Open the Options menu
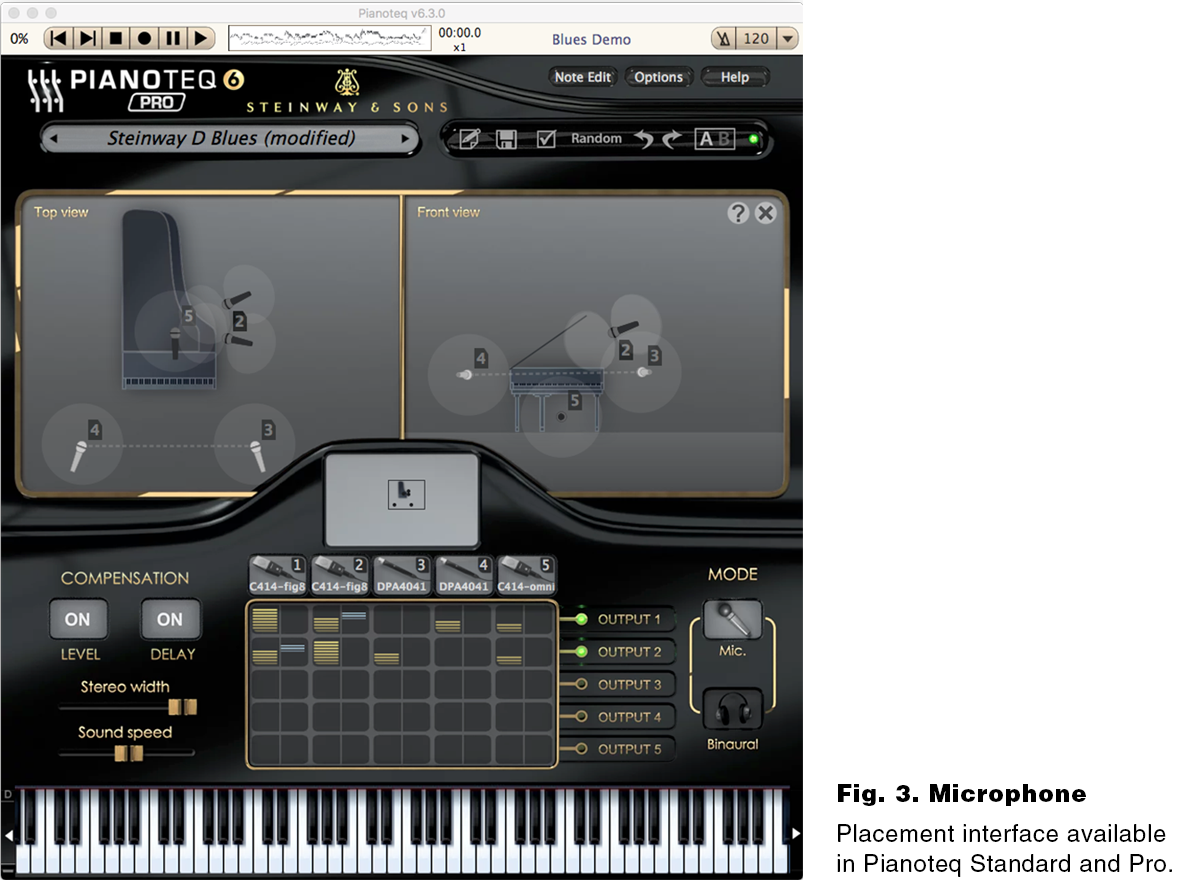Image resolution: width=1200 pixels, height=880 pixels. pos(659,76)
